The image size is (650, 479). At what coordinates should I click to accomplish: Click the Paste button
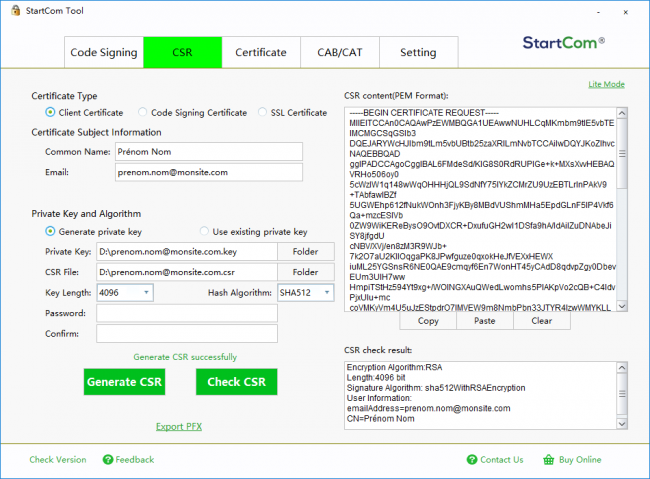(x=485, y=321)
